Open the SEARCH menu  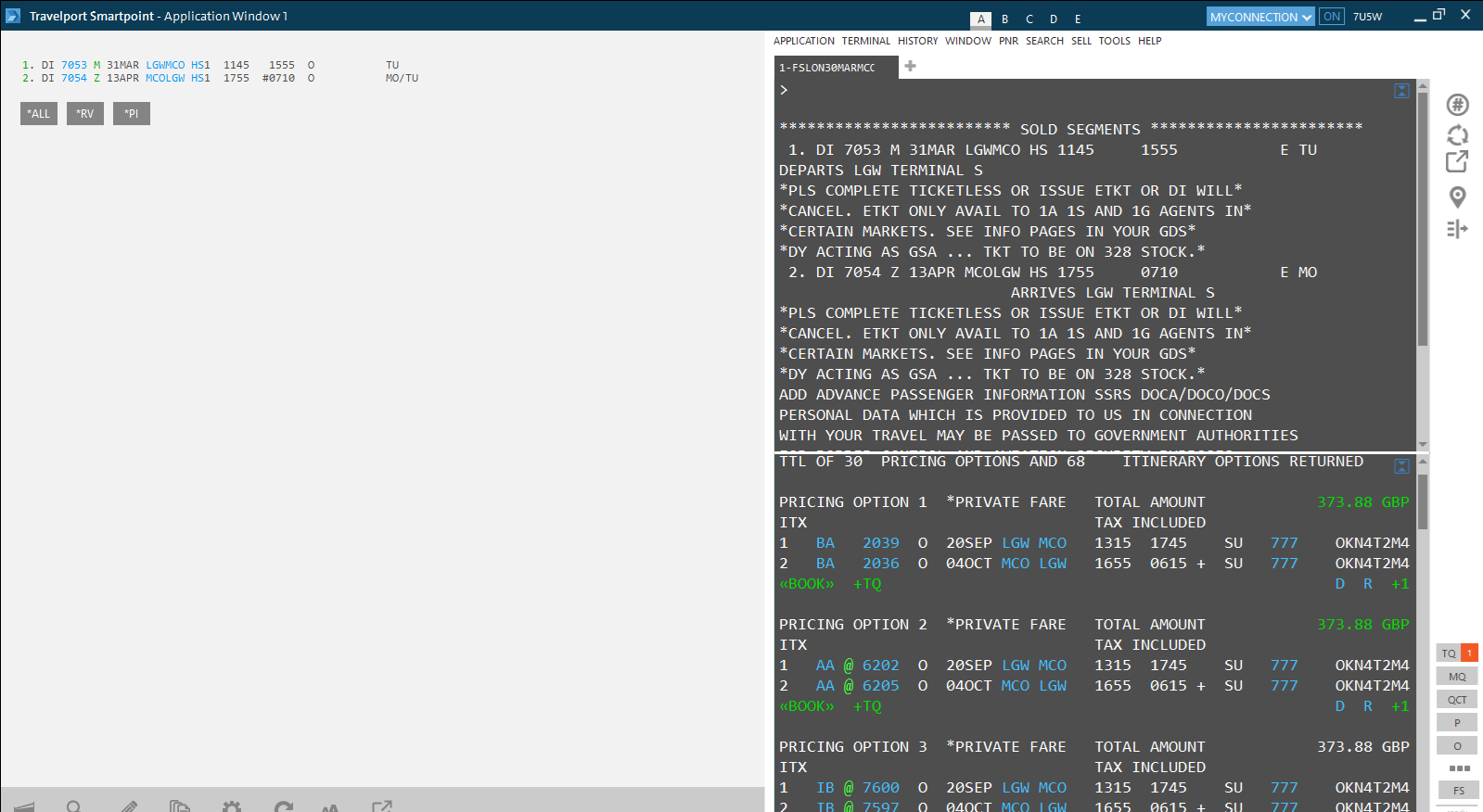(x=1045, y=41)
